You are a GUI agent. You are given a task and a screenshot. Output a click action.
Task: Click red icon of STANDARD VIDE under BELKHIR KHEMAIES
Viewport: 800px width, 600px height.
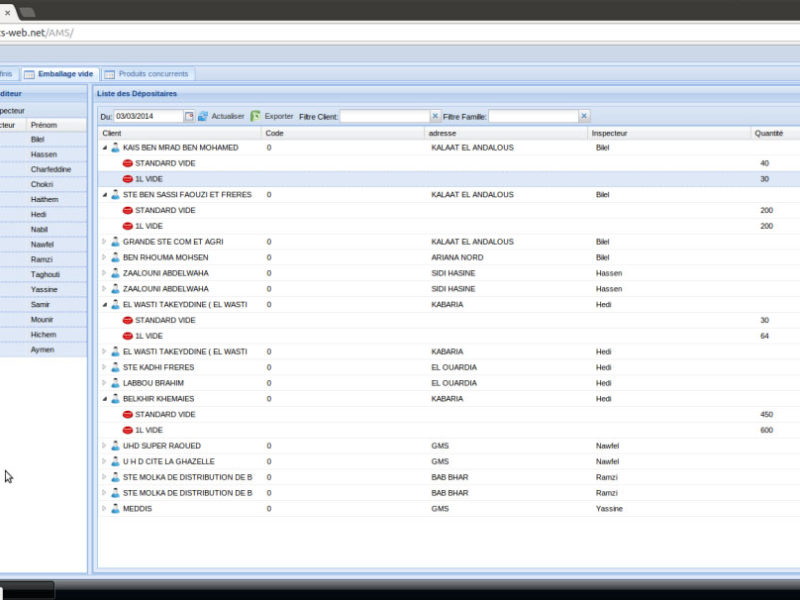click(127, 414)
